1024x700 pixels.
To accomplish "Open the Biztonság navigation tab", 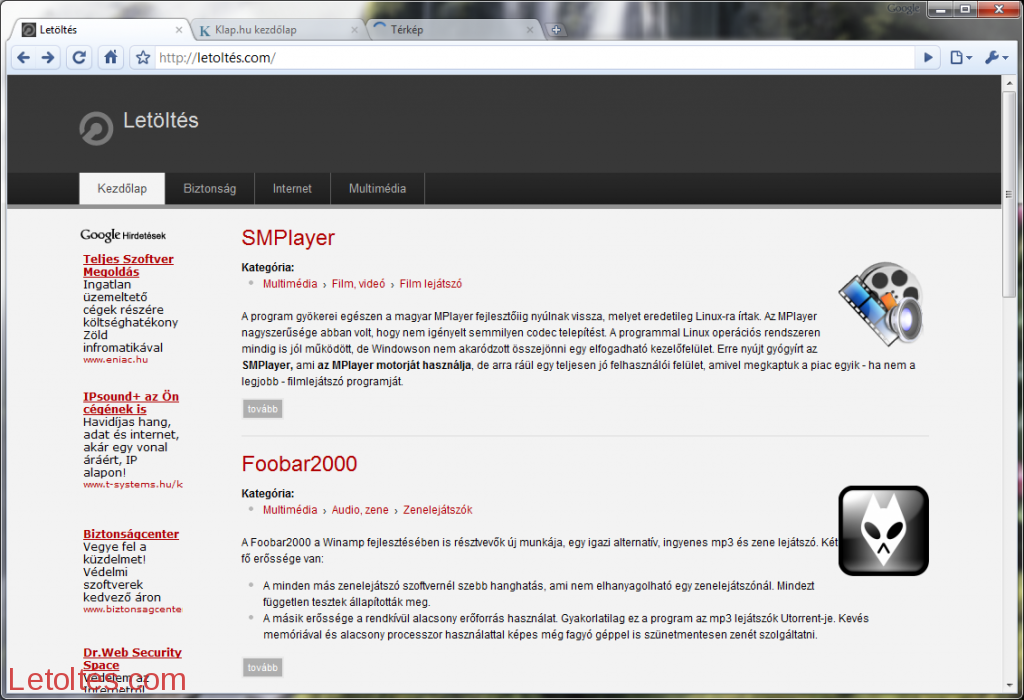I will tap(210, 189).
